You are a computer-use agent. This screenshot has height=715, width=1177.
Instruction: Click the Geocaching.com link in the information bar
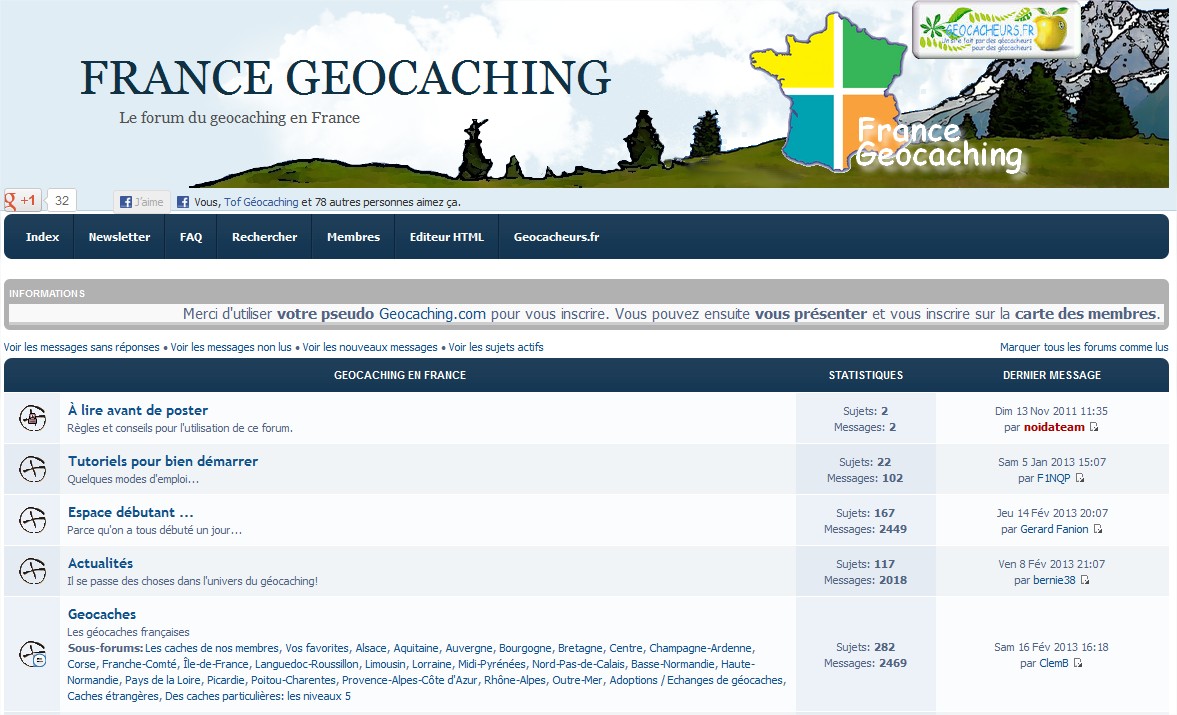click(x=432, y=314)
